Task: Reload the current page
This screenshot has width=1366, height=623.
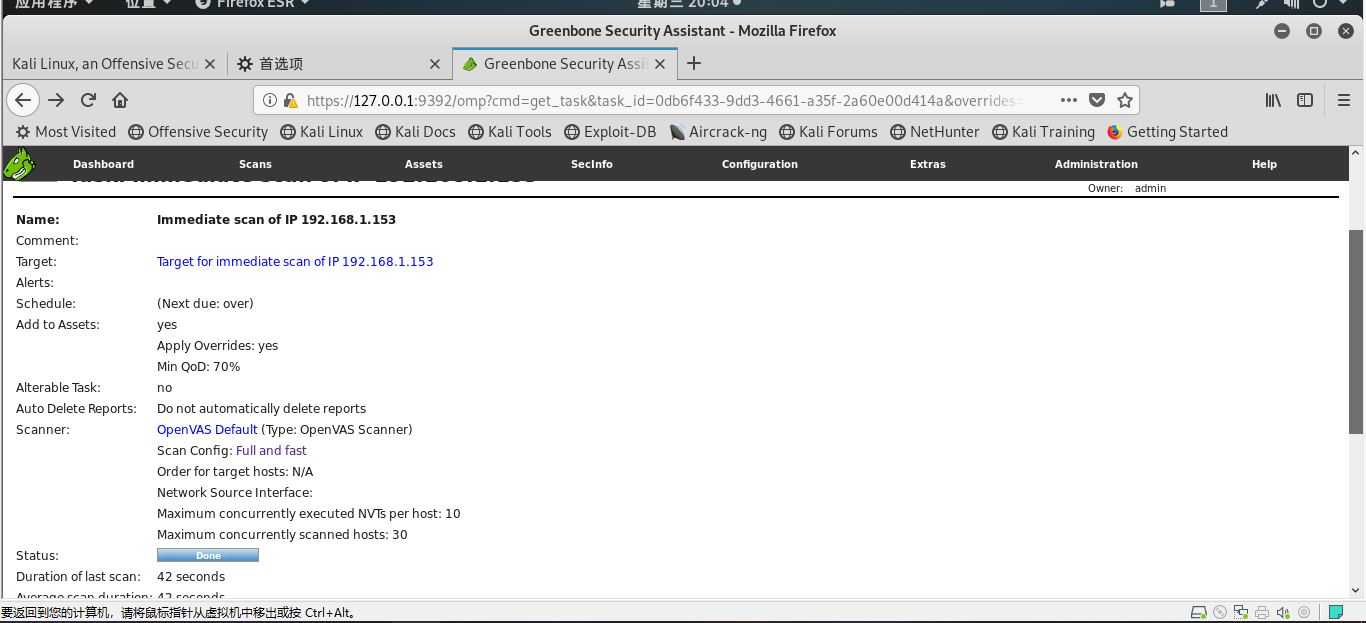Action: click(x=88, y=100)
